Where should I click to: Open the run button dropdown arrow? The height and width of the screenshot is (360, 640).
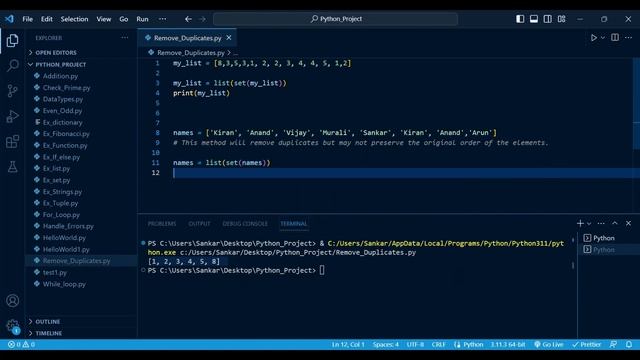point(603,38)
